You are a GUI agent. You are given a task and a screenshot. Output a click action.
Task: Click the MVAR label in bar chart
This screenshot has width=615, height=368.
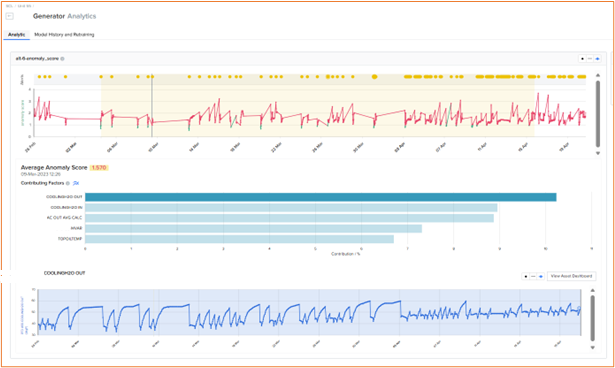pos(76,228)
